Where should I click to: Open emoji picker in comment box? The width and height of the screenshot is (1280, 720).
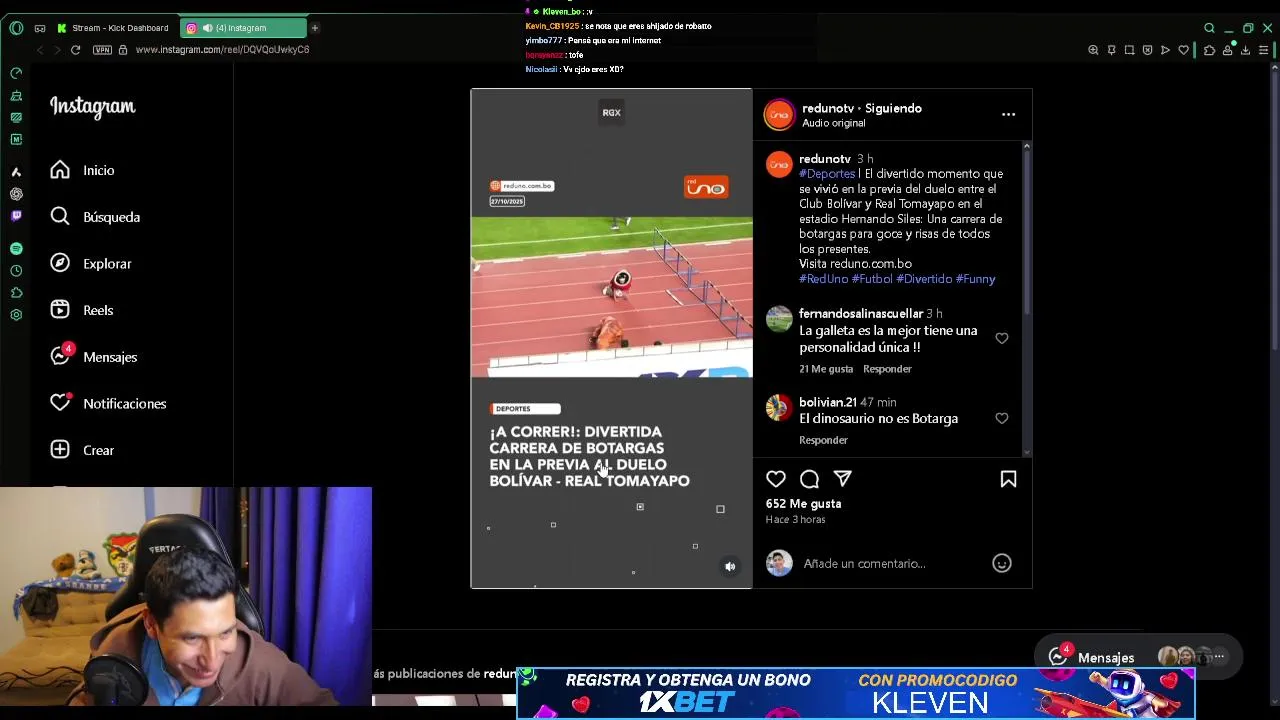coord(1001,563)
